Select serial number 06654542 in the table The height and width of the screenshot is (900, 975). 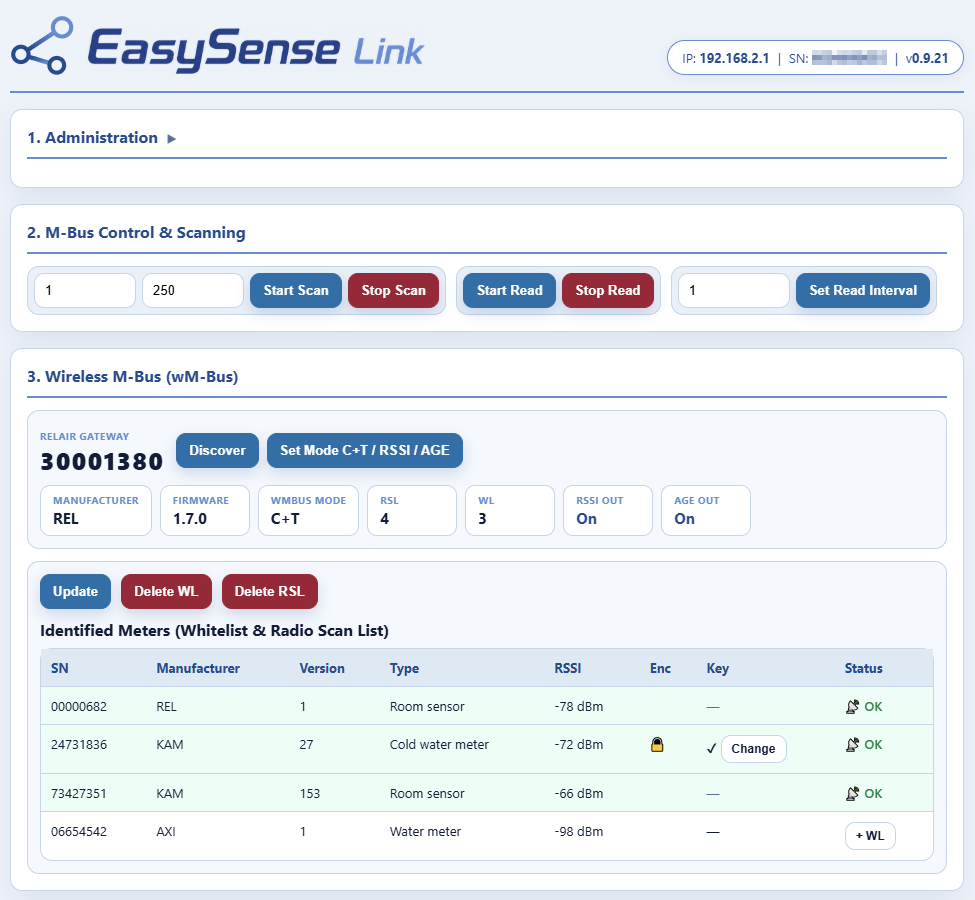[79, 832]
